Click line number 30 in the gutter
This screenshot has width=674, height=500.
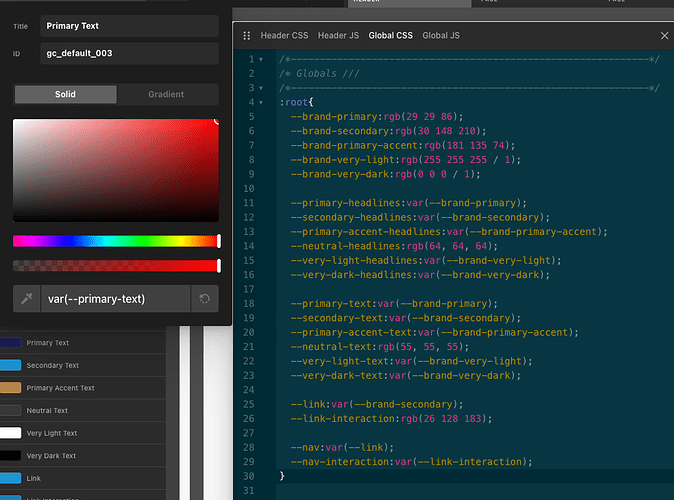[249, 476]
